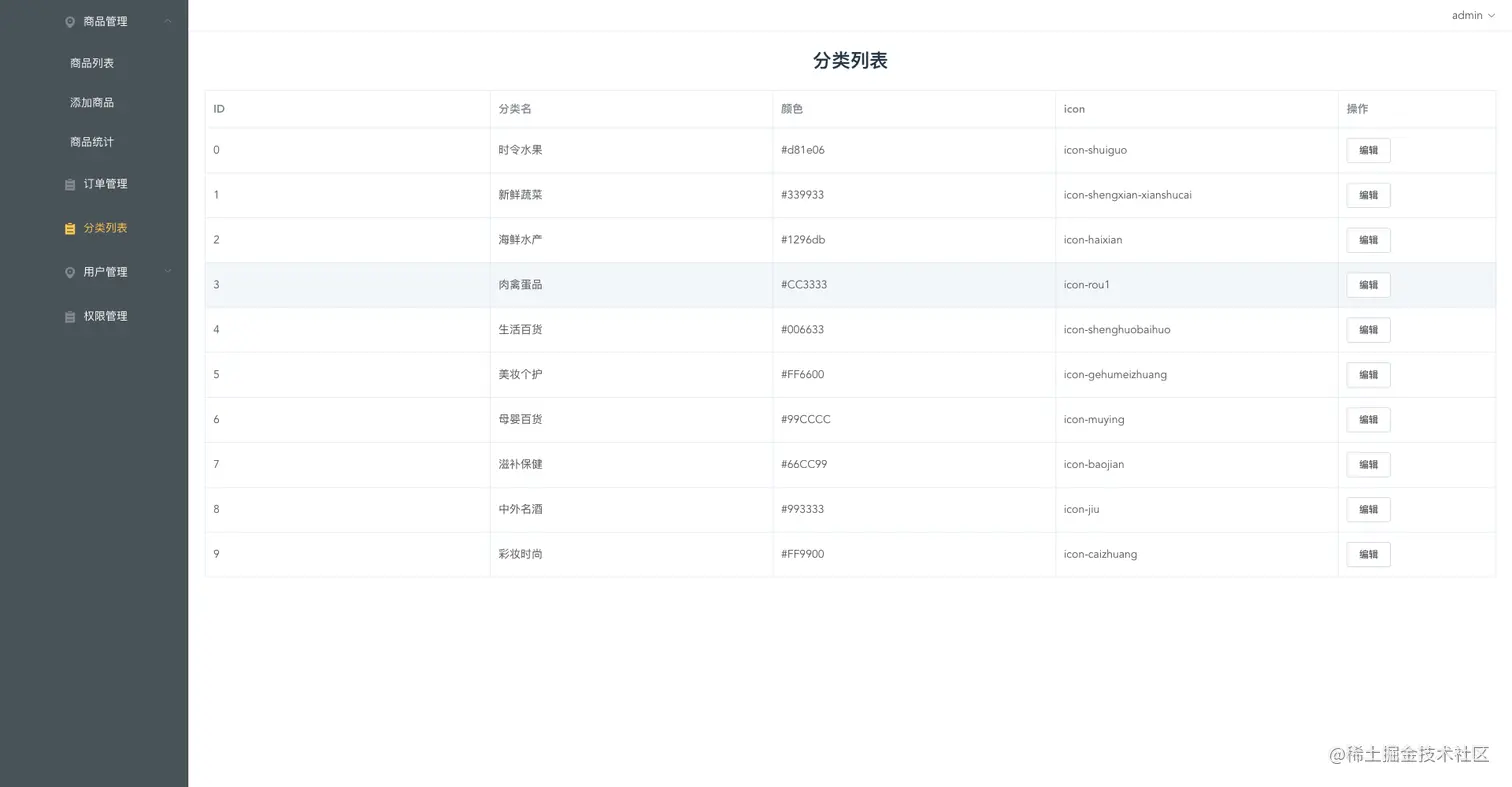Click 编辑 for 母婴百货 row
This screenshot has width=1512, height=787.
pos(1368,420)
